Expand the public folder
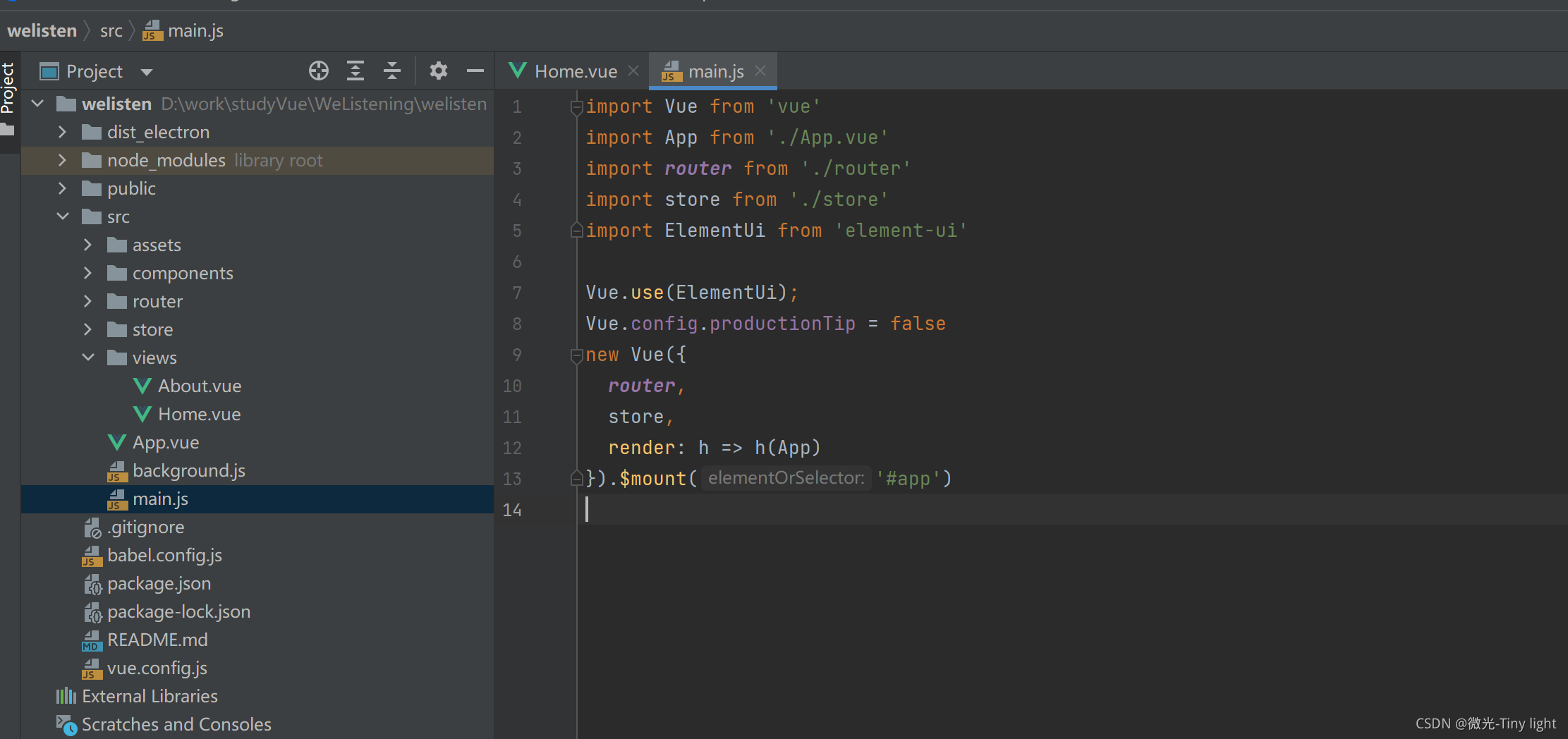This screenshot has width=1568, height=739. pos(62,188)
